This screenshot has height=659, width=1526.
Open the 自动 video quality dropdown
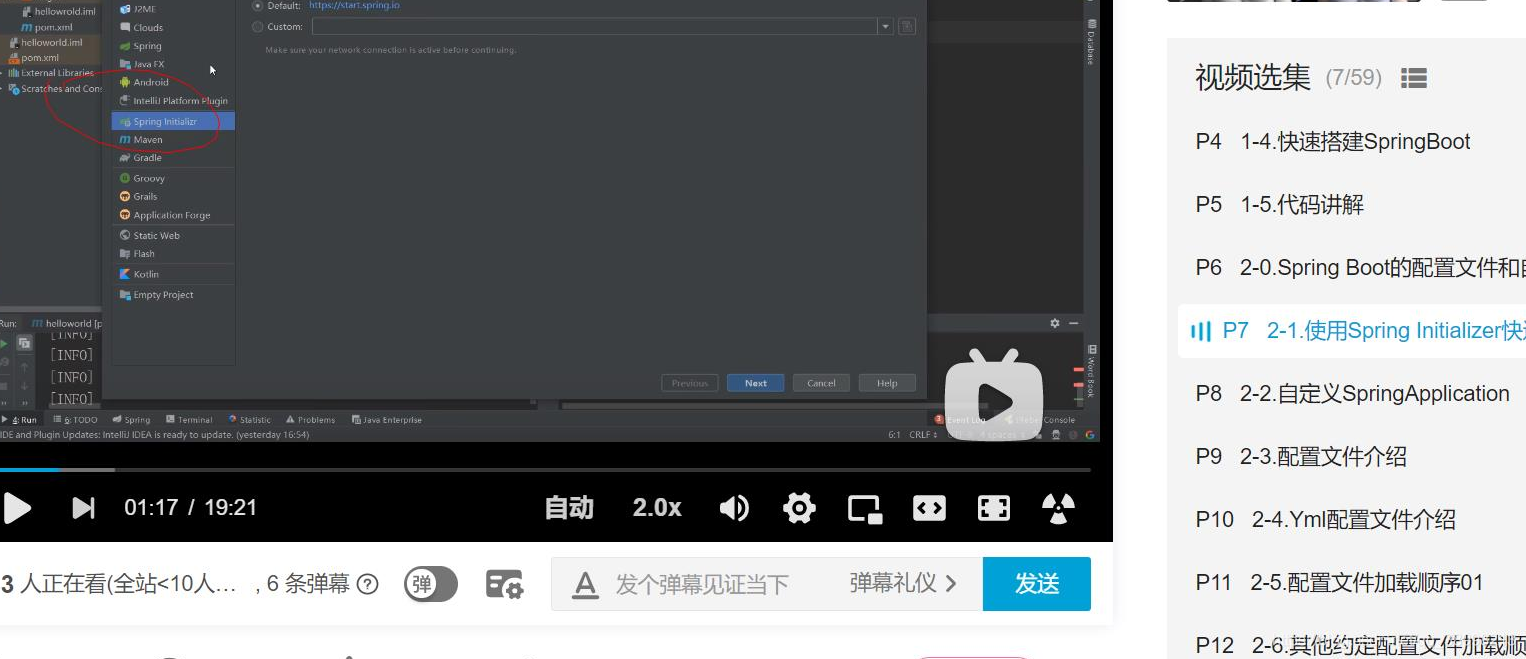pyautogui.click(x=569, y=508)
